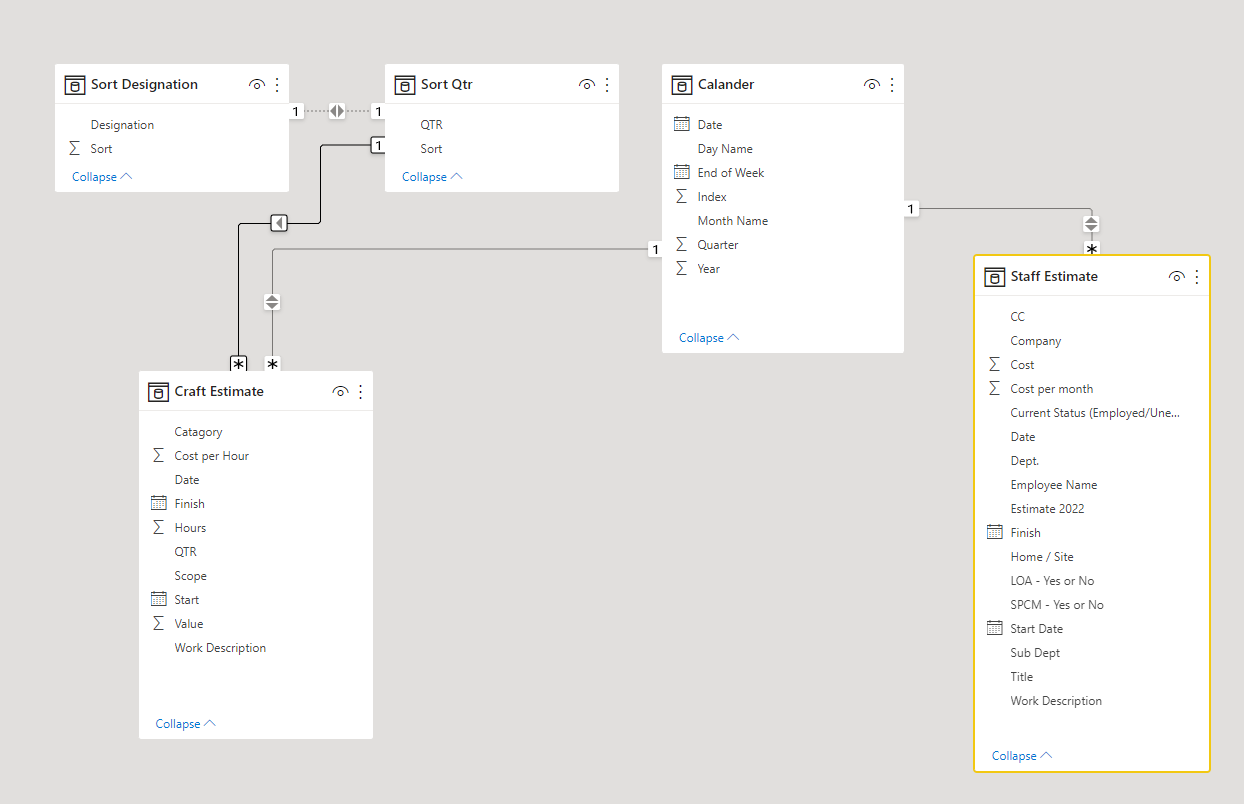Select the cross-filter arrow on Calander–Craft Estimate relationship
The width and height of the screenshot is (1244, 804).
coord(272,301)
